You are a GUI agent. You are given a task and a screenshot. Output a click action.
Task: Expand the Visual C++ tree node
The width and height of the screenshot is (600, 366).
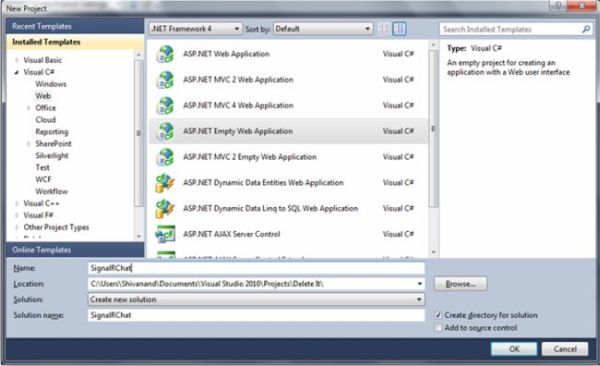(x=16, y=203)
